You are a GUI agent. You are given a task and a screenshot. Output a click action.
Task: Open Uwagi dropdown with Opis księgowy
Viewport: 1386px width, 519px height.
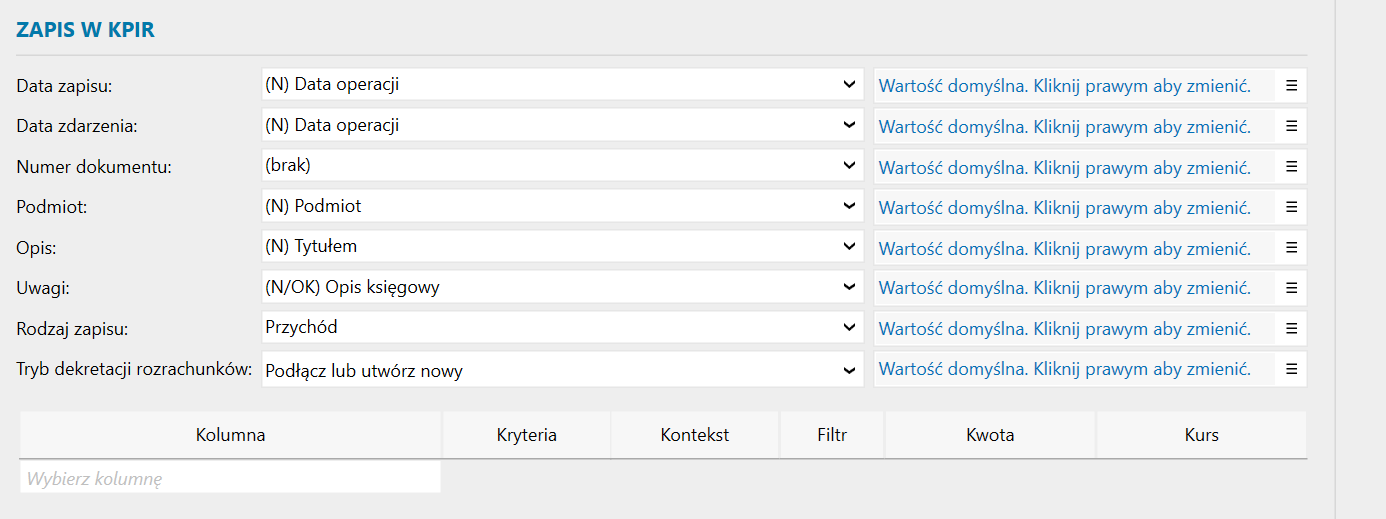pyautogui.click(x=562, y=287)
